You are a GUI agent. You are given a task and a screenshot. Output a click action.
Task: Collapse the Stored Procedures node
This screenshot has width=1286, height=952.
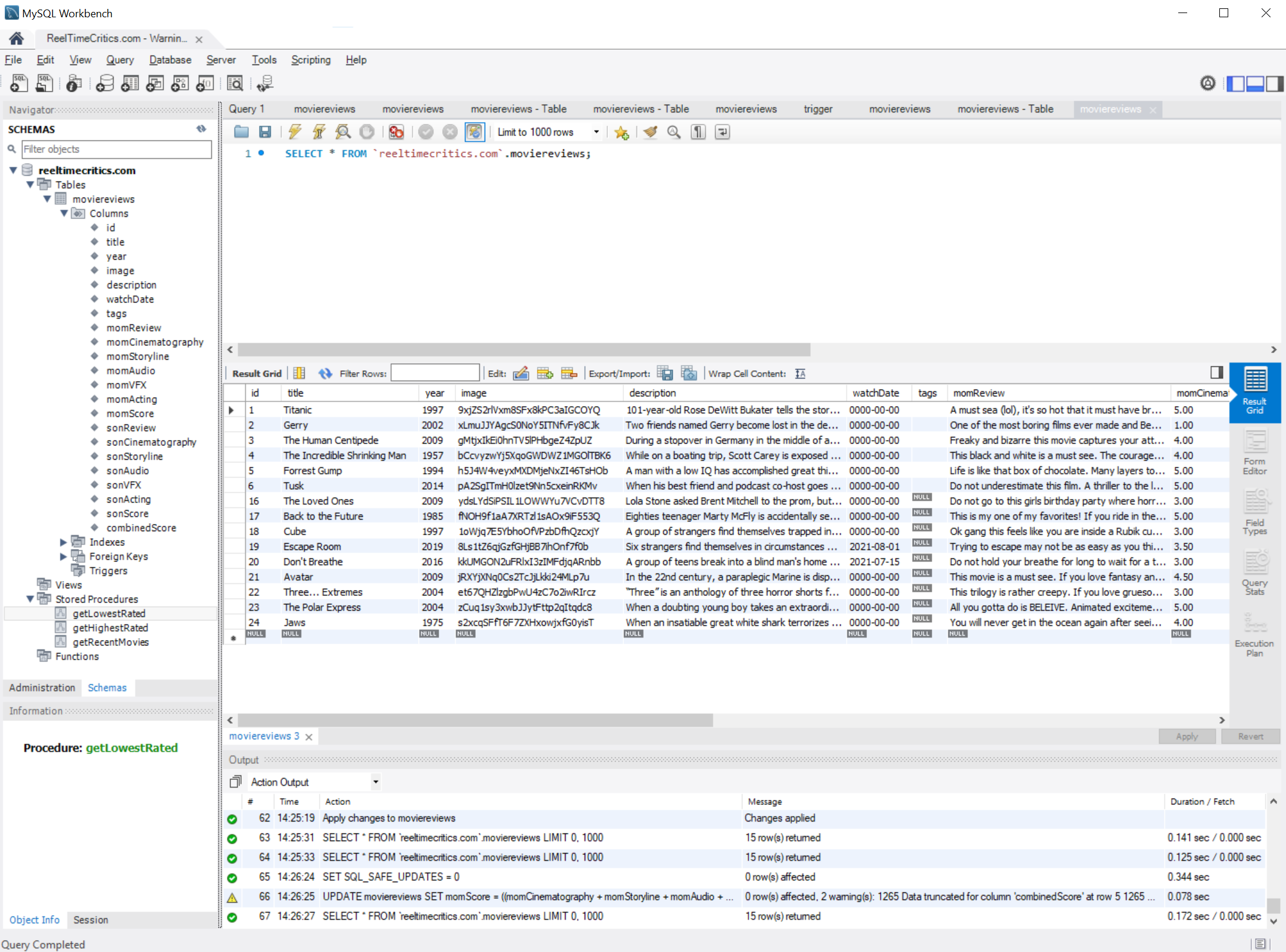click(30, 599)
